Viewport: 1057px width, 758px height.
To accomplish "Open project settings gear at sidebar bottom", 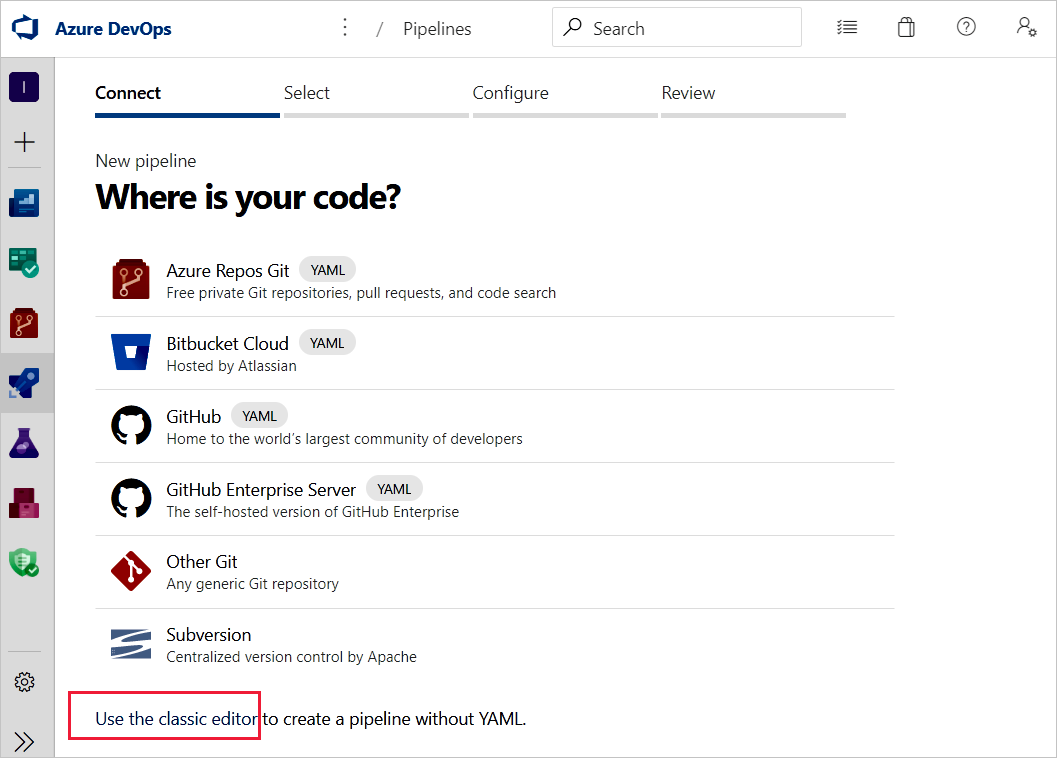I will click(25, 681).
